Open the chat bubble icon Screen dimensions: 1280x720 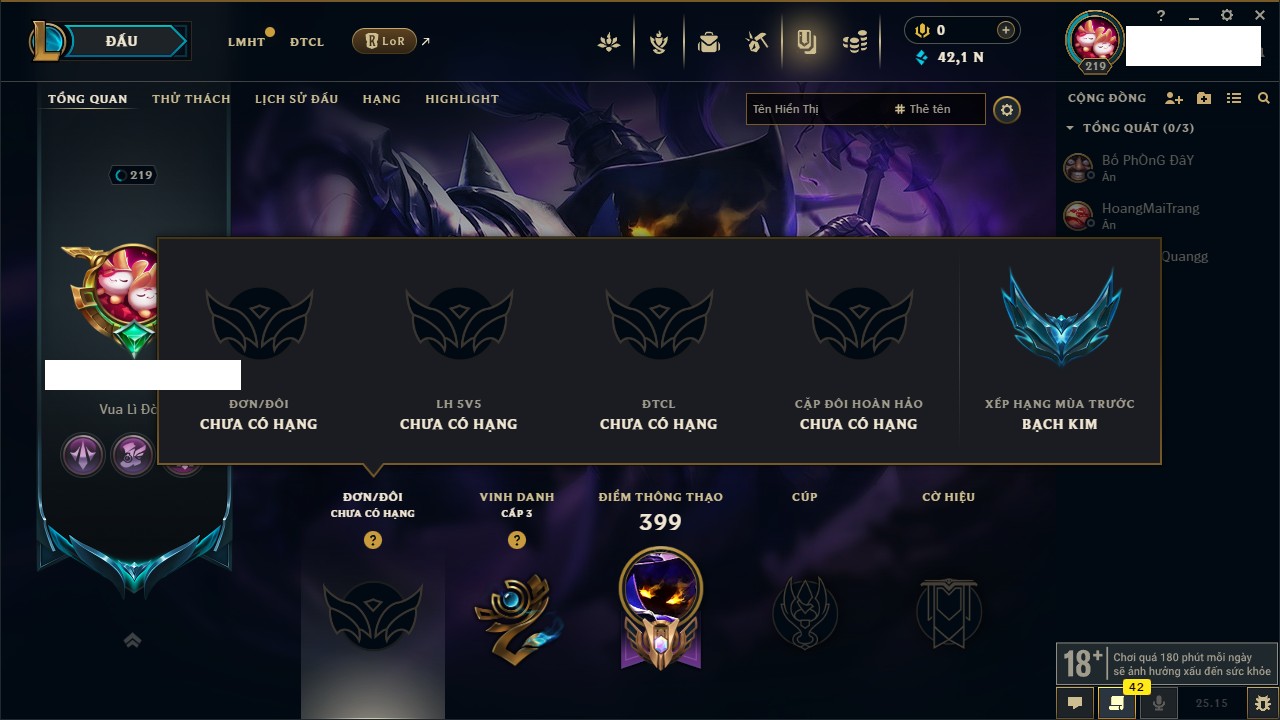[1075, 703]
